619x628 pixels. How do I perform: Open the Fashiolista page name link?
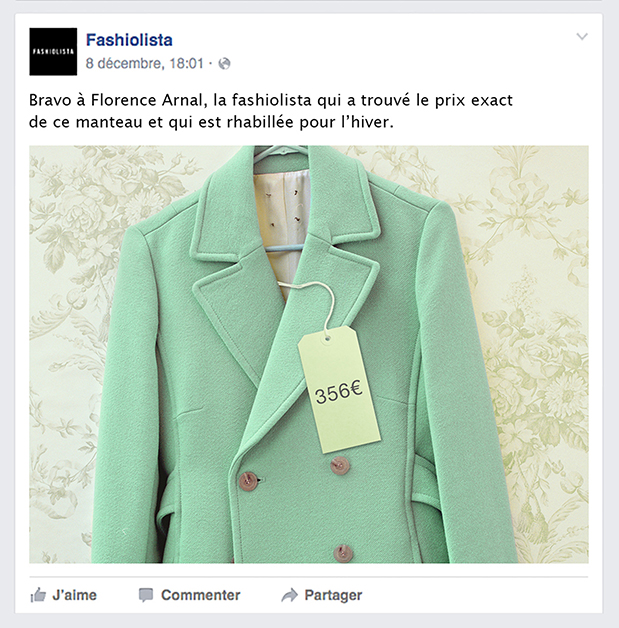pyautogui.click(x=129, y=40)
